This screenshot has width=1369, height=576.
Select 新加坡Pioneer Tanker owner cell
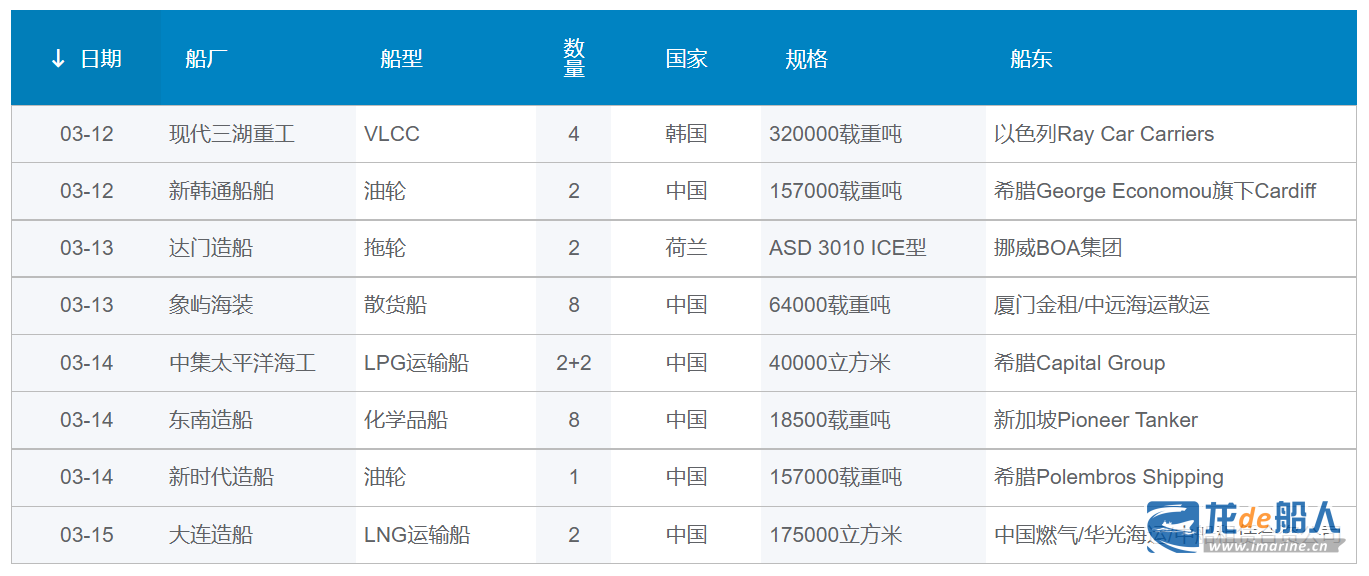click(1095, 420)
